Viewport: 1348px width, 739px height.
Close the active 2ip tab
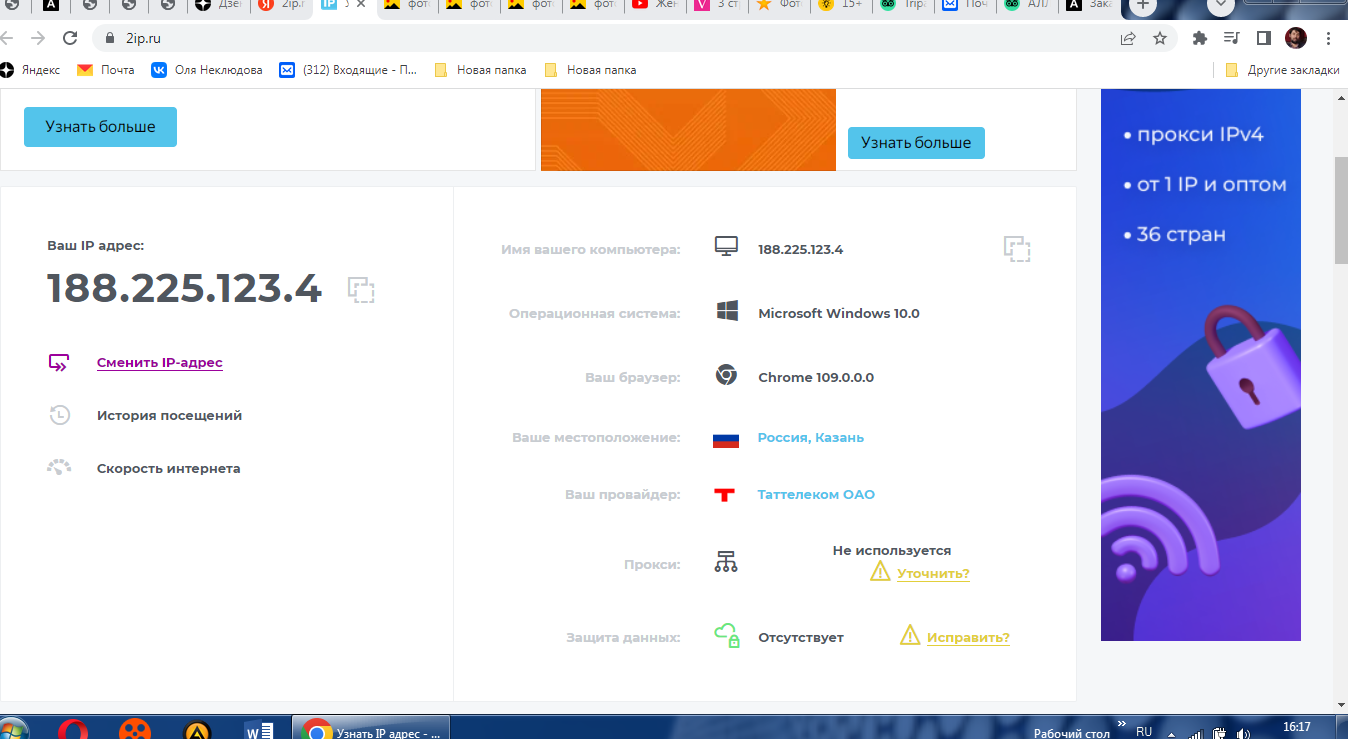tap(361, 5)
